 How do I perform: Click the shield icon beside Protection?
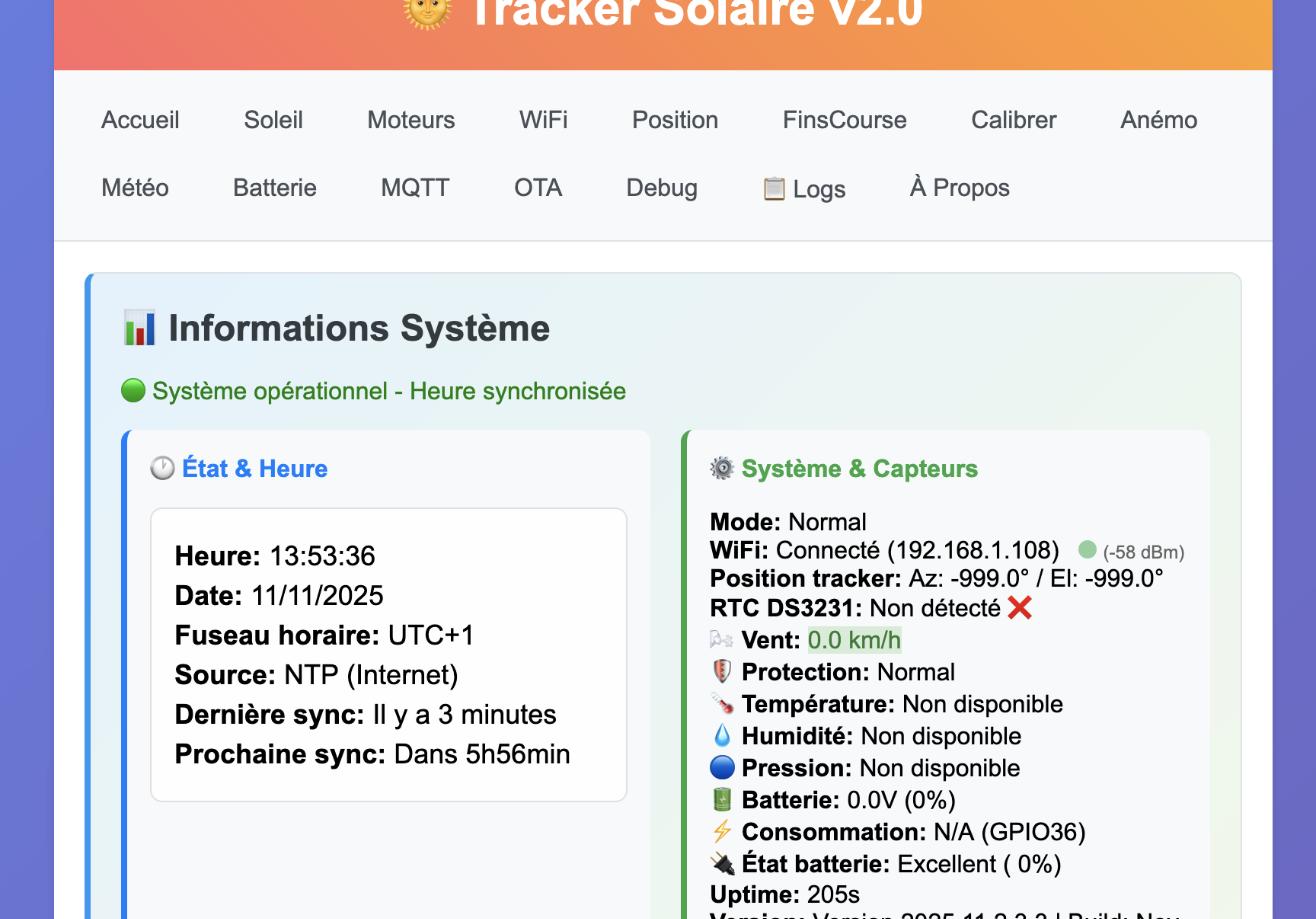click(721, 672)
